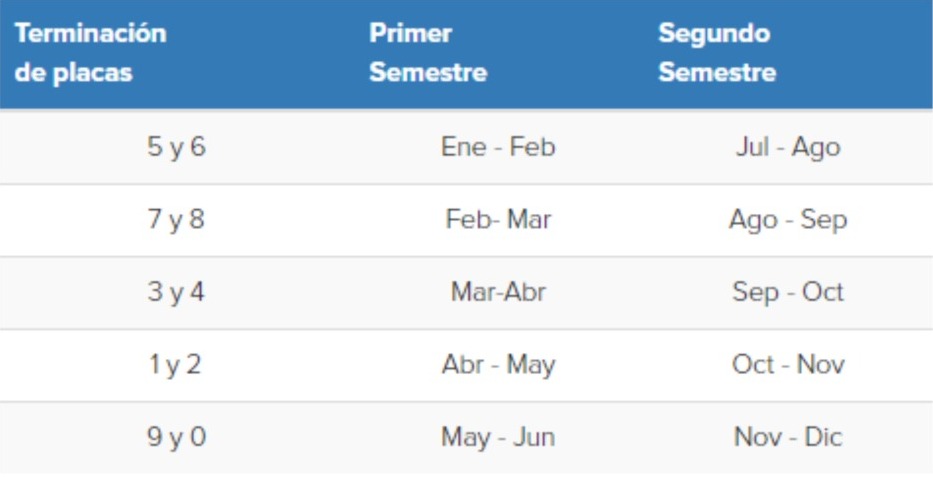Viewport: 933px width, 482px height.
Task: Select the "Oct - Nov" cell
Action: click(788, 365)
